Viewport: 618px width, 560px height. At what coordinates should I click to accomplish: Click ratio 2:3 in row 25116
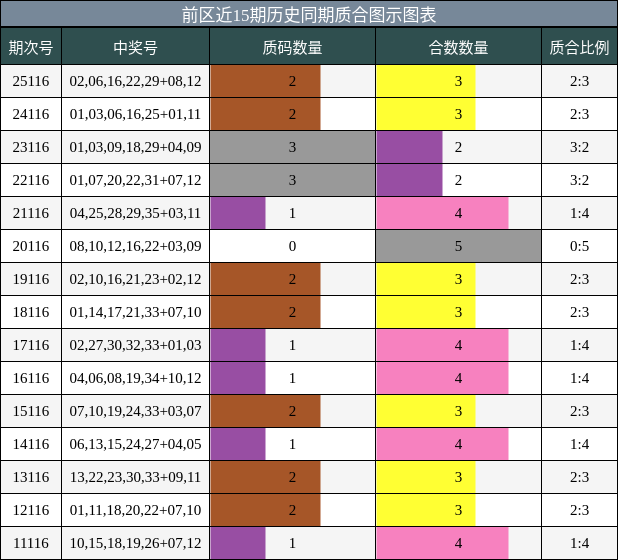pos(579,81)
